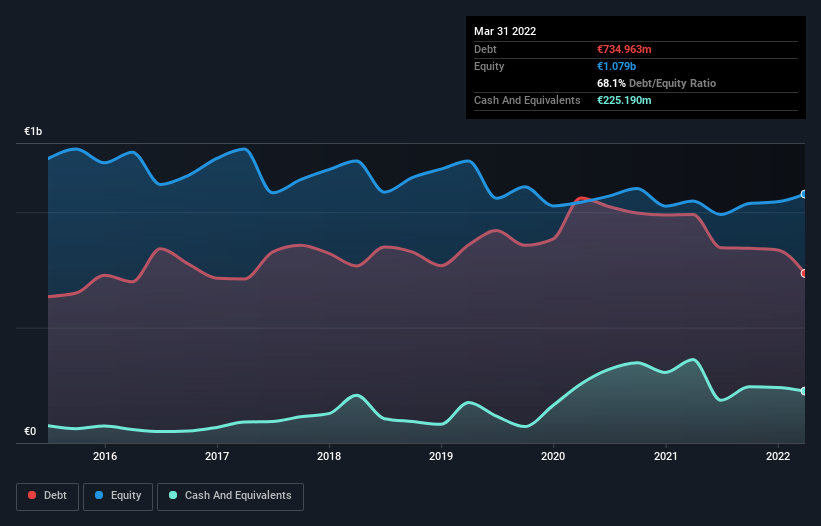Click the €1b y-axis label
Viewport: 821px width, 526px height.
tap(33, 131)
